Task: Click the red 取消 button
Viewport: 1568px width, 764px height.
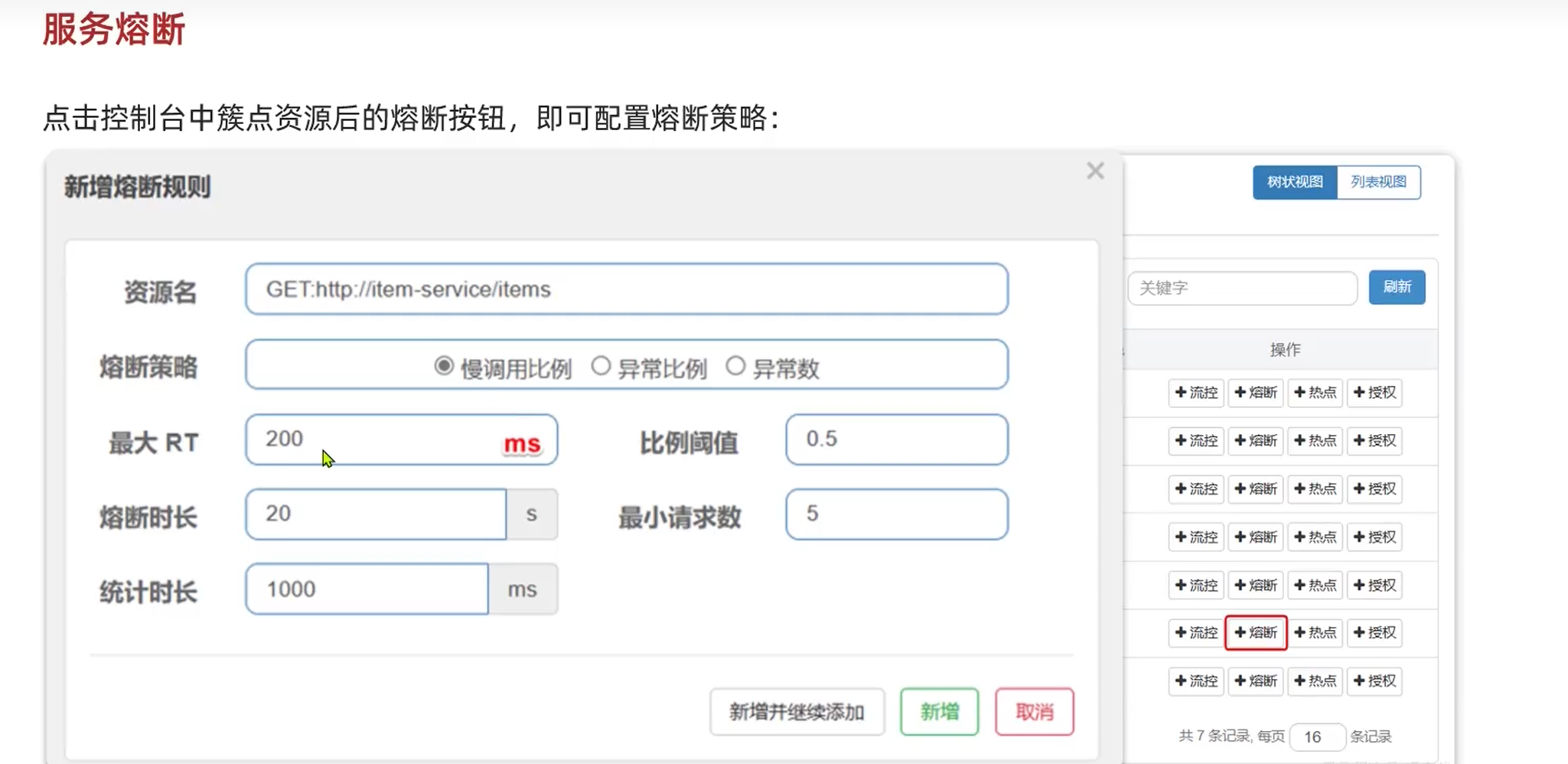Action: point(1034,712)
